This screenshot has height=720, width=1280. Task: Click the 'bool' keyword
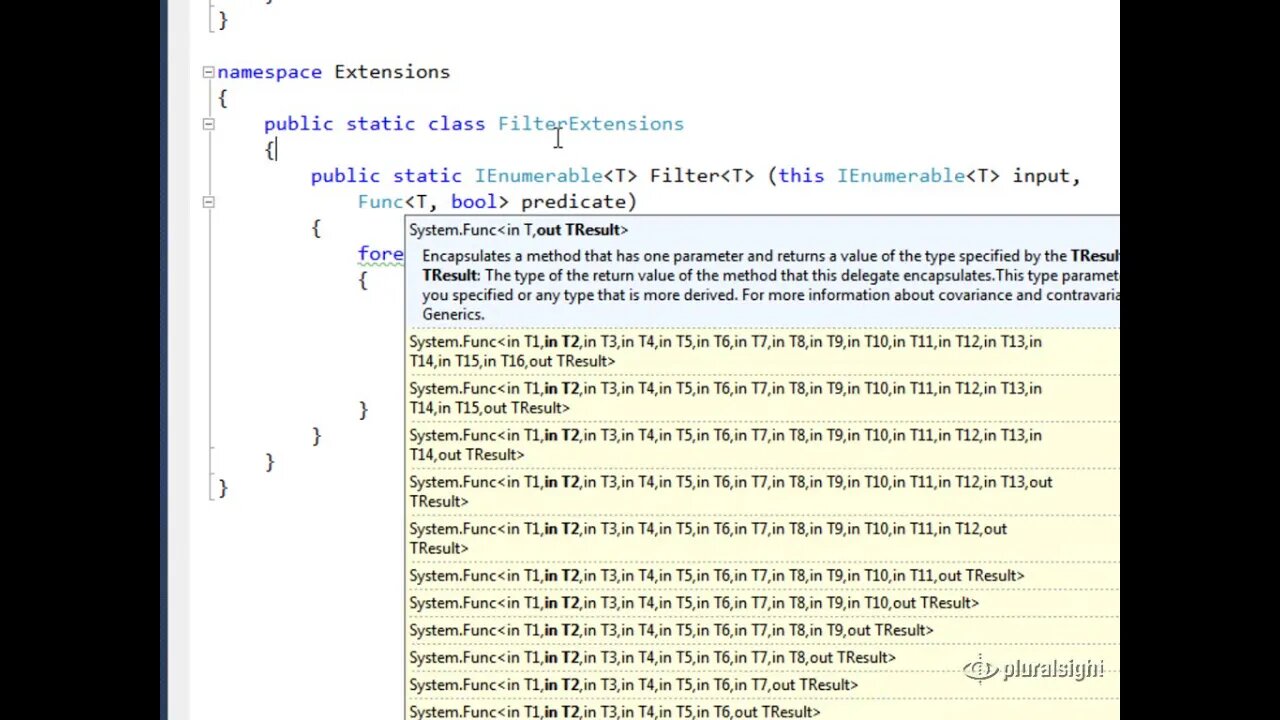[474, 202]
